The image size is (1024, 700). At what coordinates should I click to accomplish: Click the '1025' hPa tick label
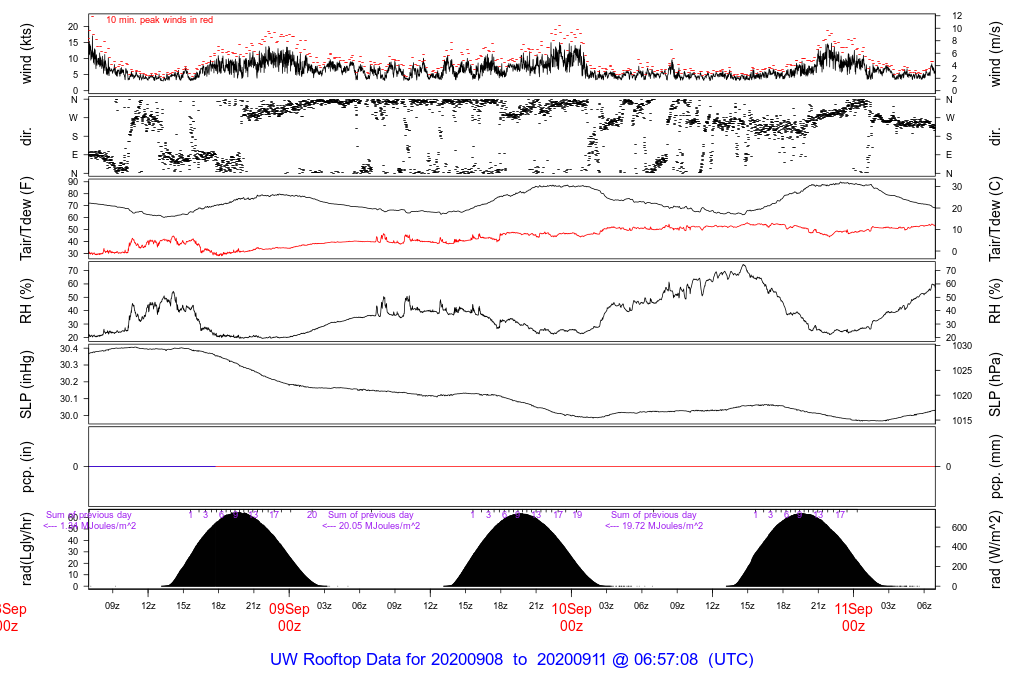click(x=963, y=371)
